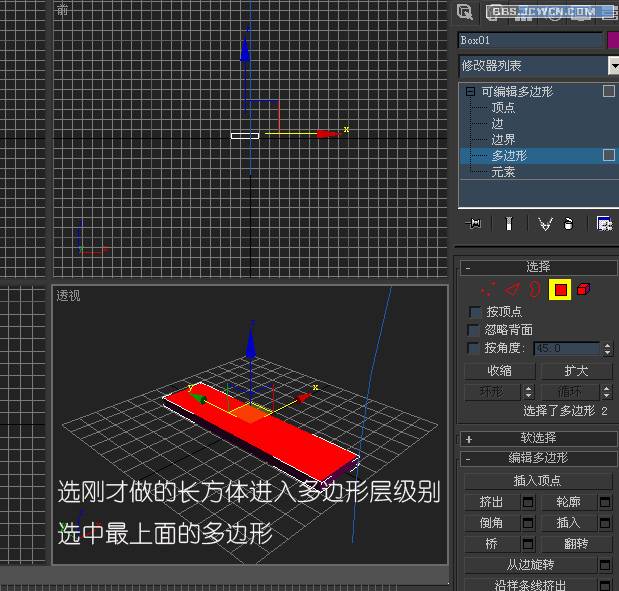Click the Pin Stack icon
The image size is (619, 591).
[x=473, y=224]
